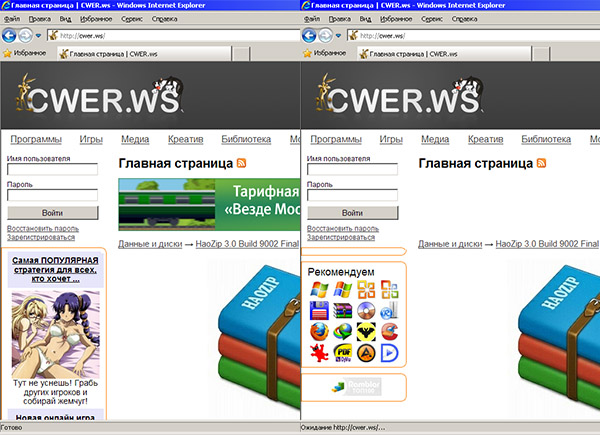Open the orange AIMP icon in Рекомендуем

[x=365, y=352]
